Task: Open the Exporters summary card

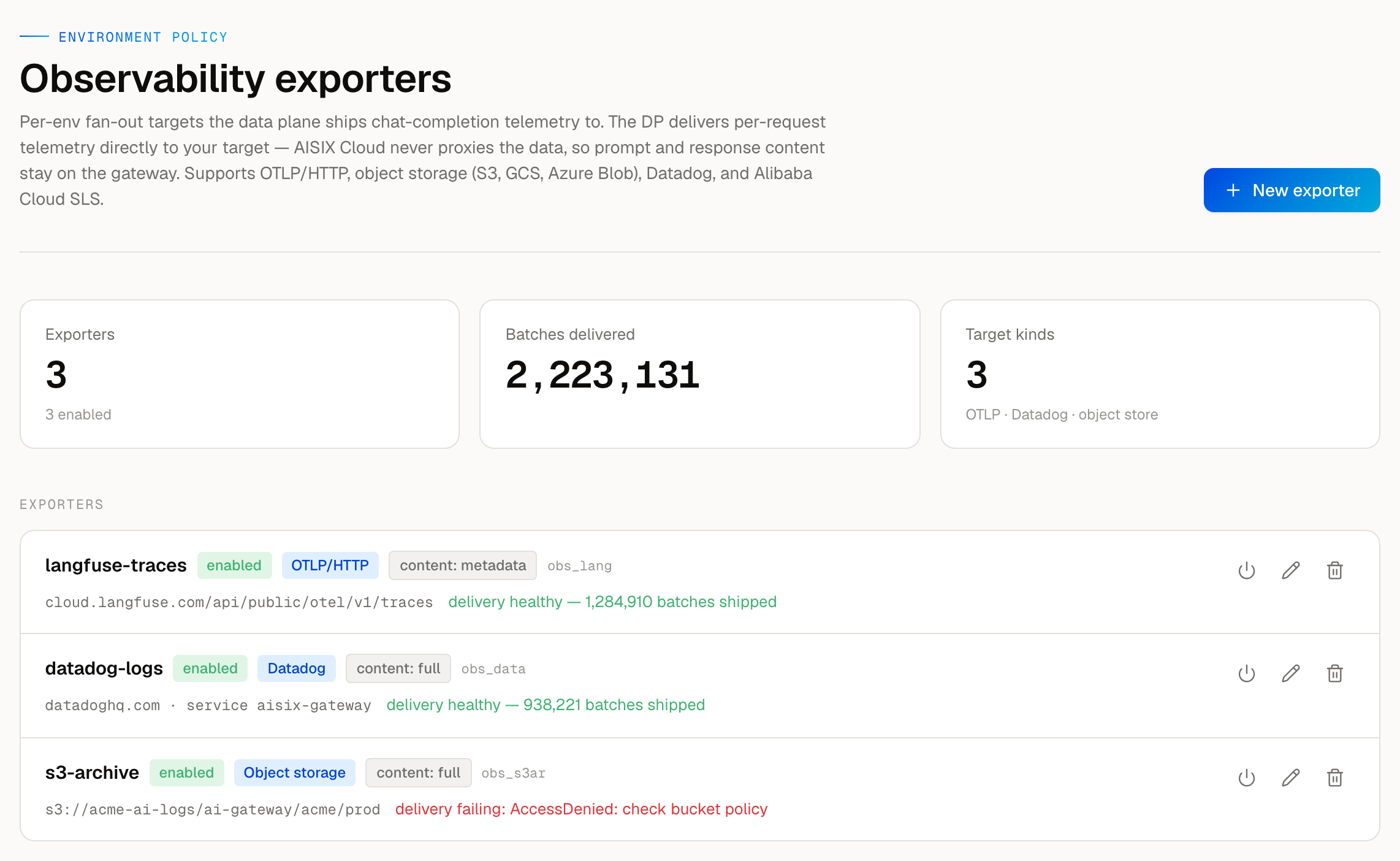Action: pos(240,374)
